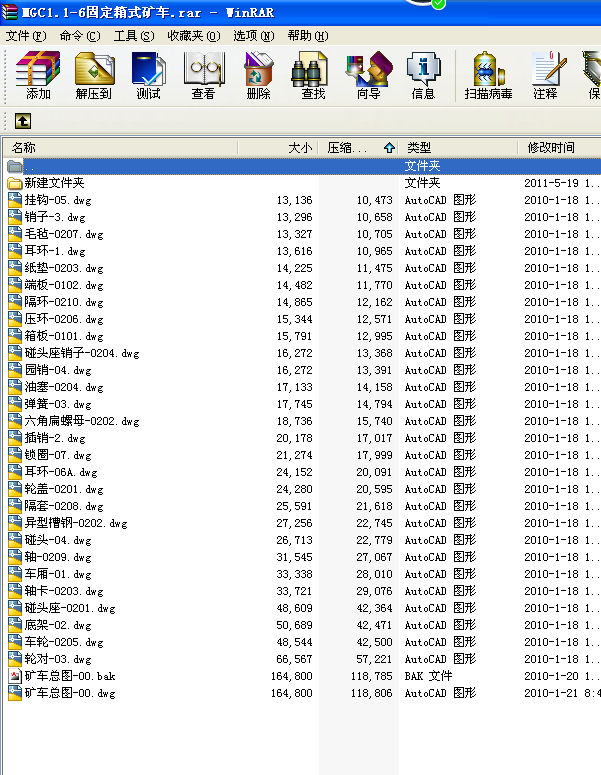
Task: Click size value 164,800 of 矿车总图-00.bak
Action: point(292,676)
